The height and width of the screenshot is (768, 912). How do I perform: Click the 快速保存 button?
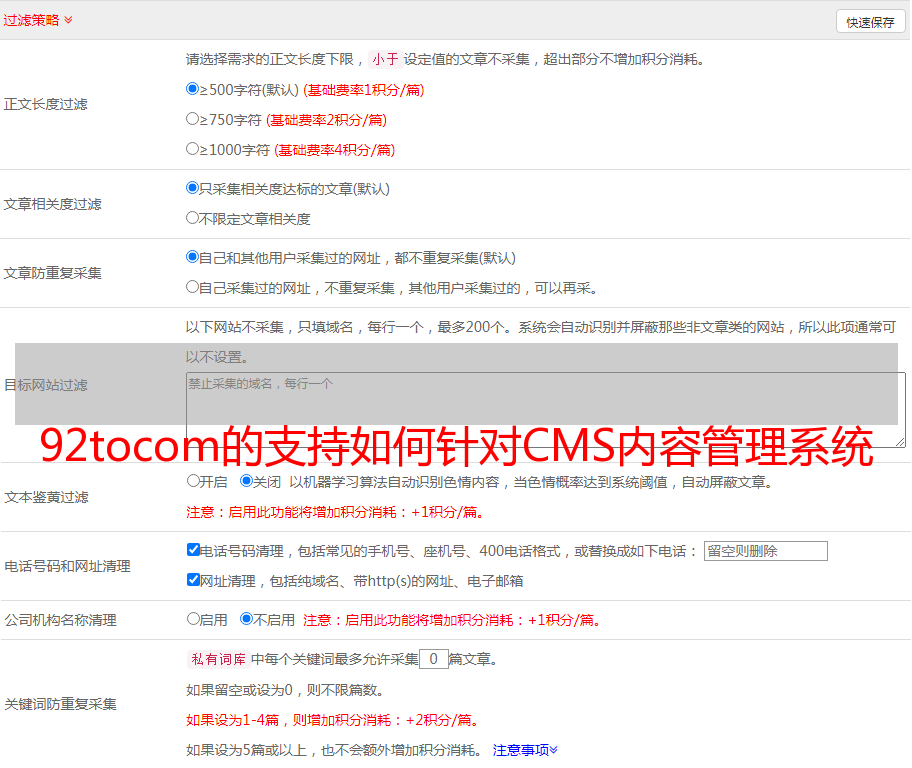pyautogui.click(x=870, y=22)
